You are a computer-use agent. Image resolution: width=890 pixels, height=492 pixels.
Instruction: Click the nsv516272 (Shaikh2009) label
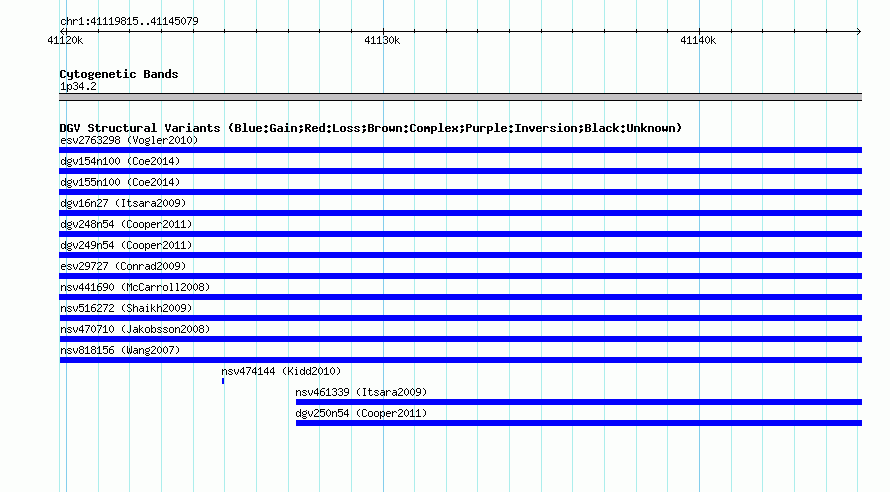click(126, 308)
